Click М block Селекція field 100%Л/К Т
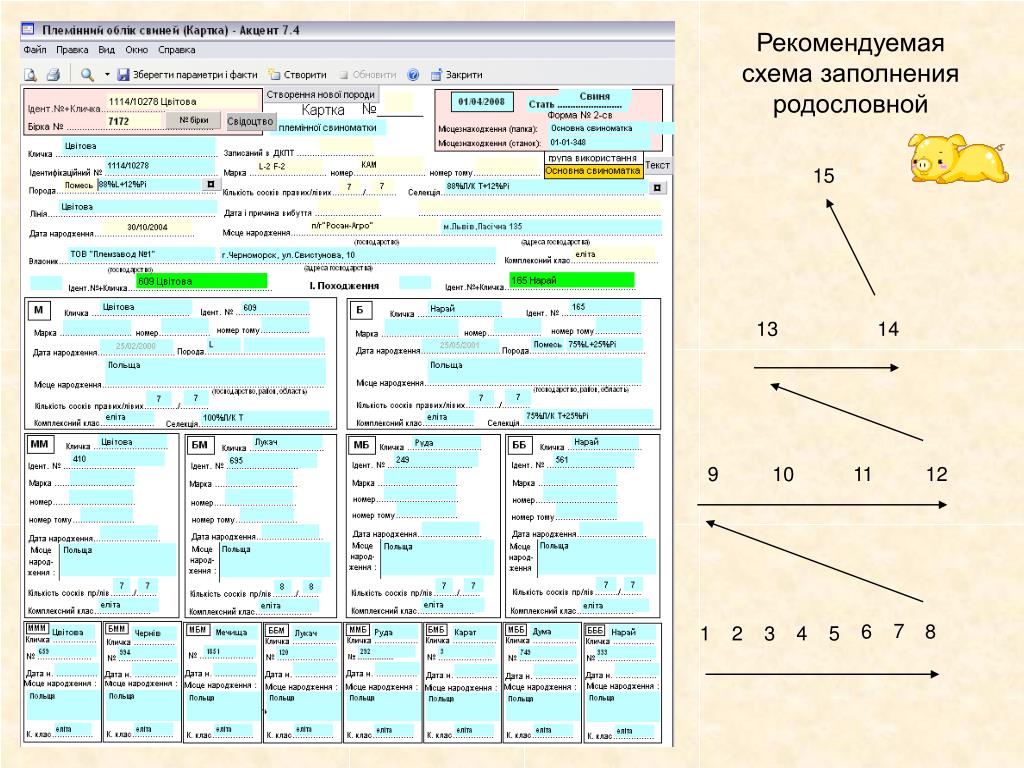The image size is (1024, 768). [x=264, y=418]
